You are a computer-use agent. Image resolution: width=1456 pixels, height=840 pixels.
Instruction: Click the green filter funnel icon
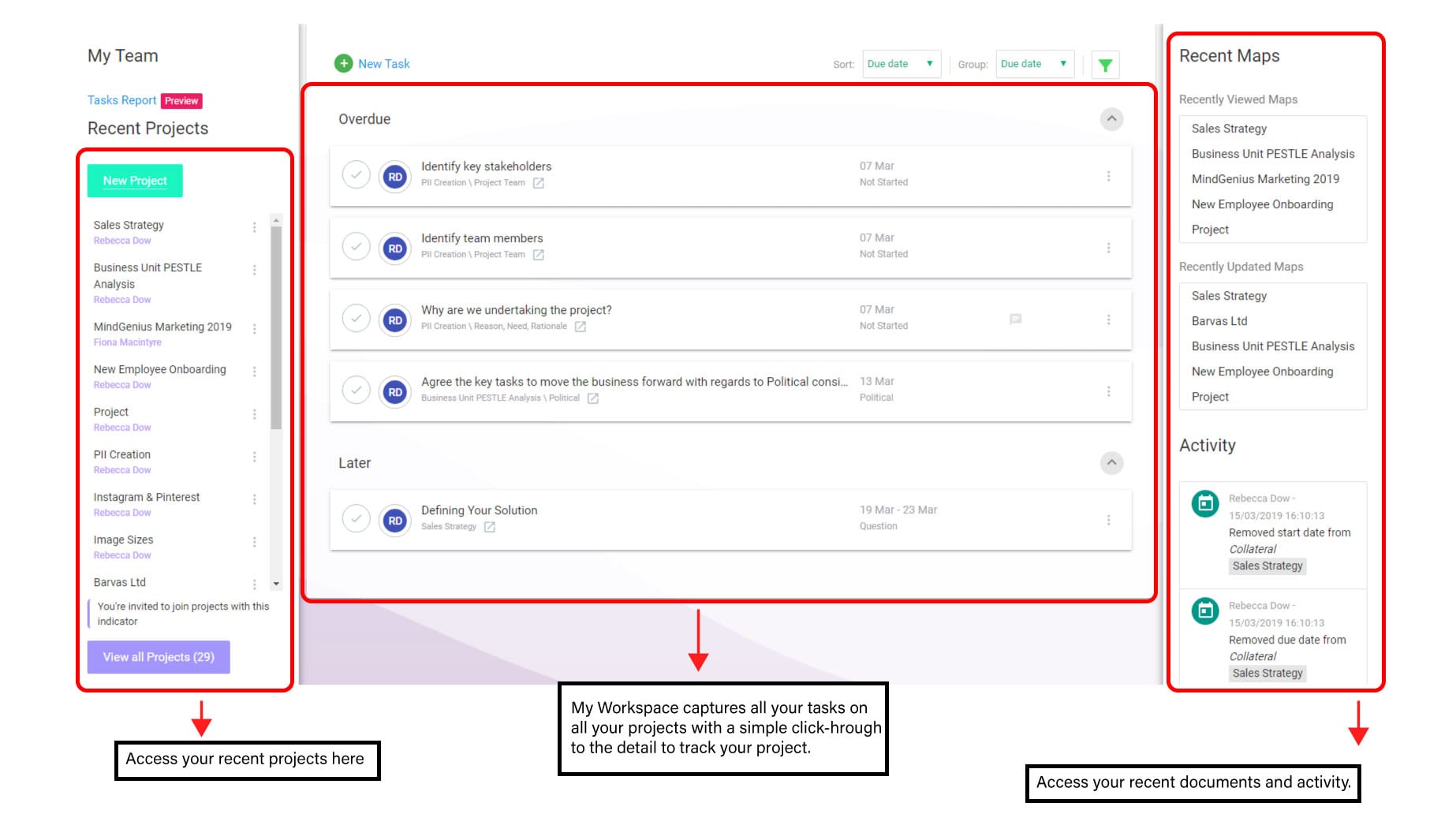(x=1105, y=65)
